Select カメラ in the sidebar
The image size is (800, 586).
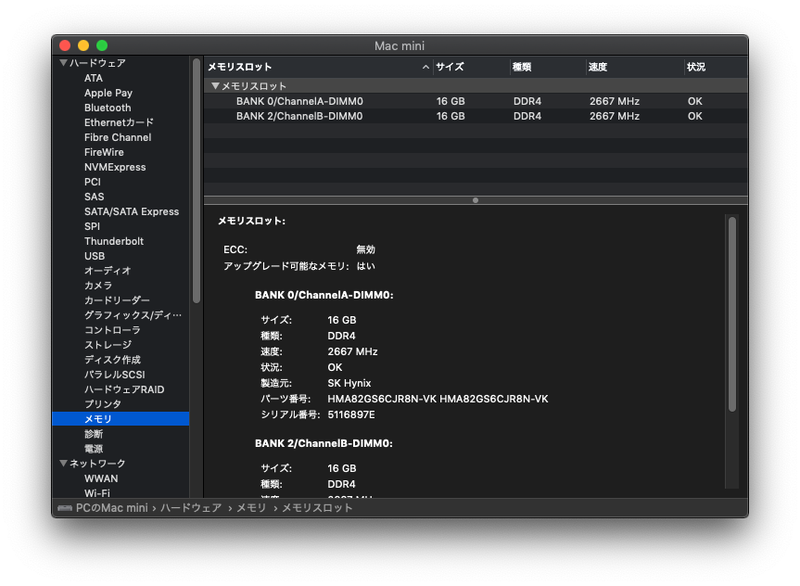click(98, 285)
